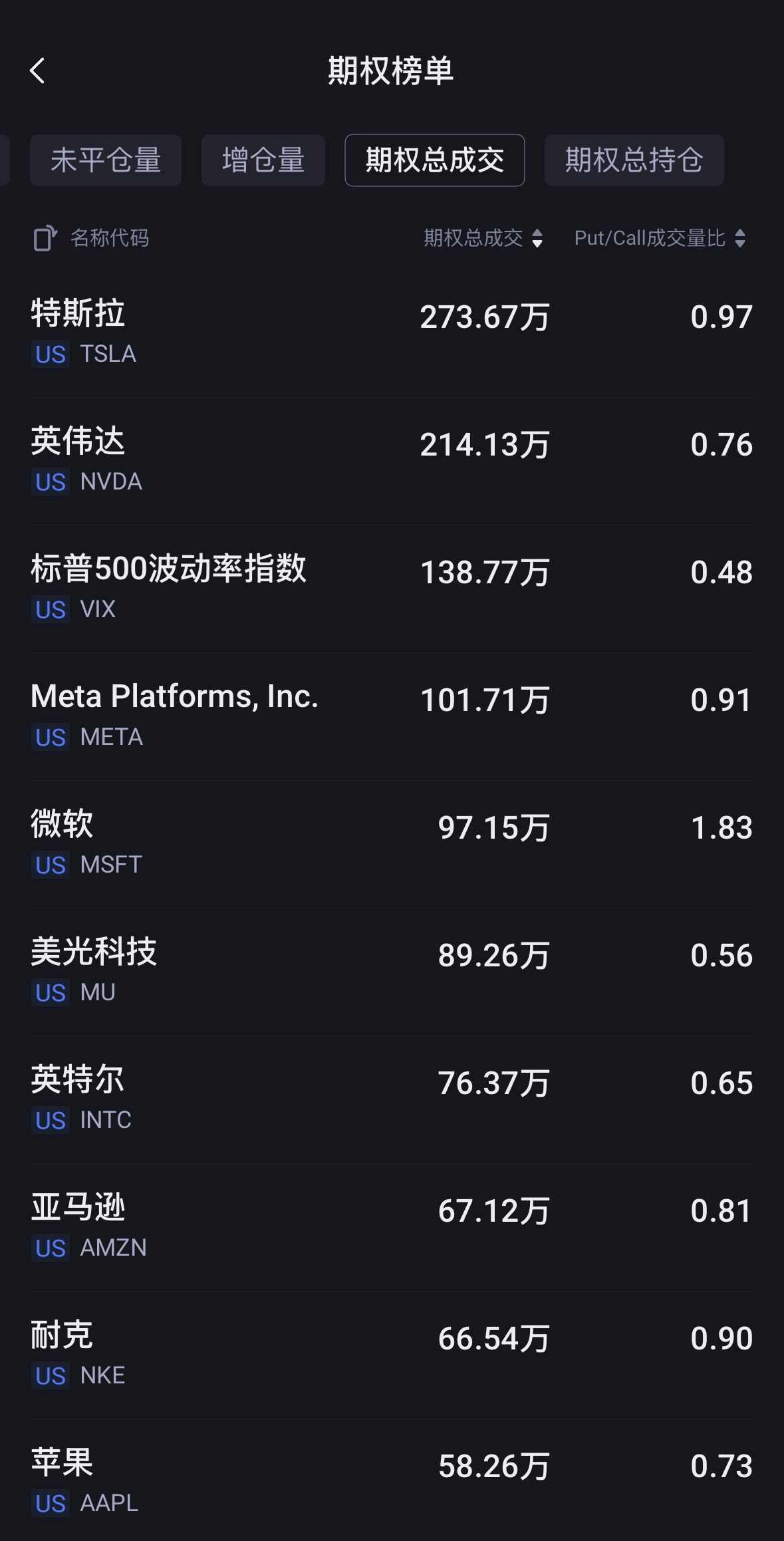The image size is (784, 1541).
Task: Tap the back arrow icon
Action: (38, 70)
